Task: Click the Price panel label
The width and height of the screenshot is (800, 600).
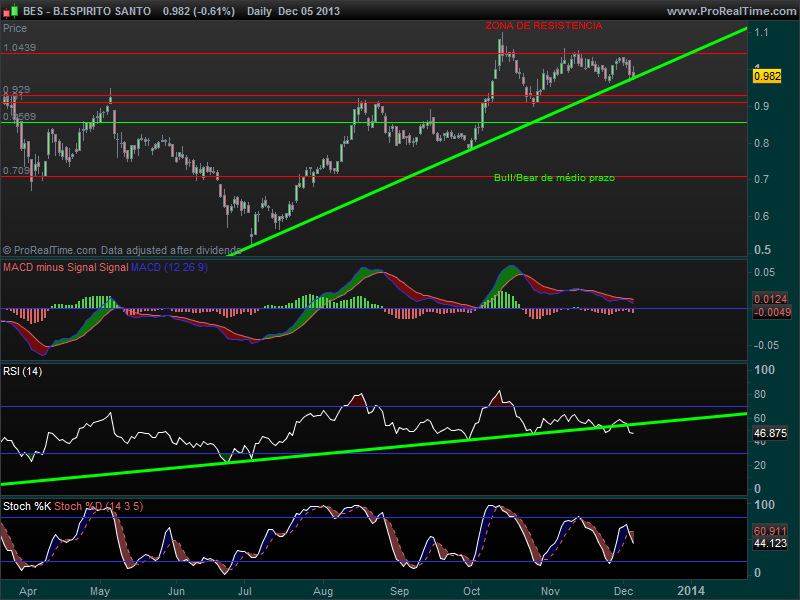Action: (15, 28)
